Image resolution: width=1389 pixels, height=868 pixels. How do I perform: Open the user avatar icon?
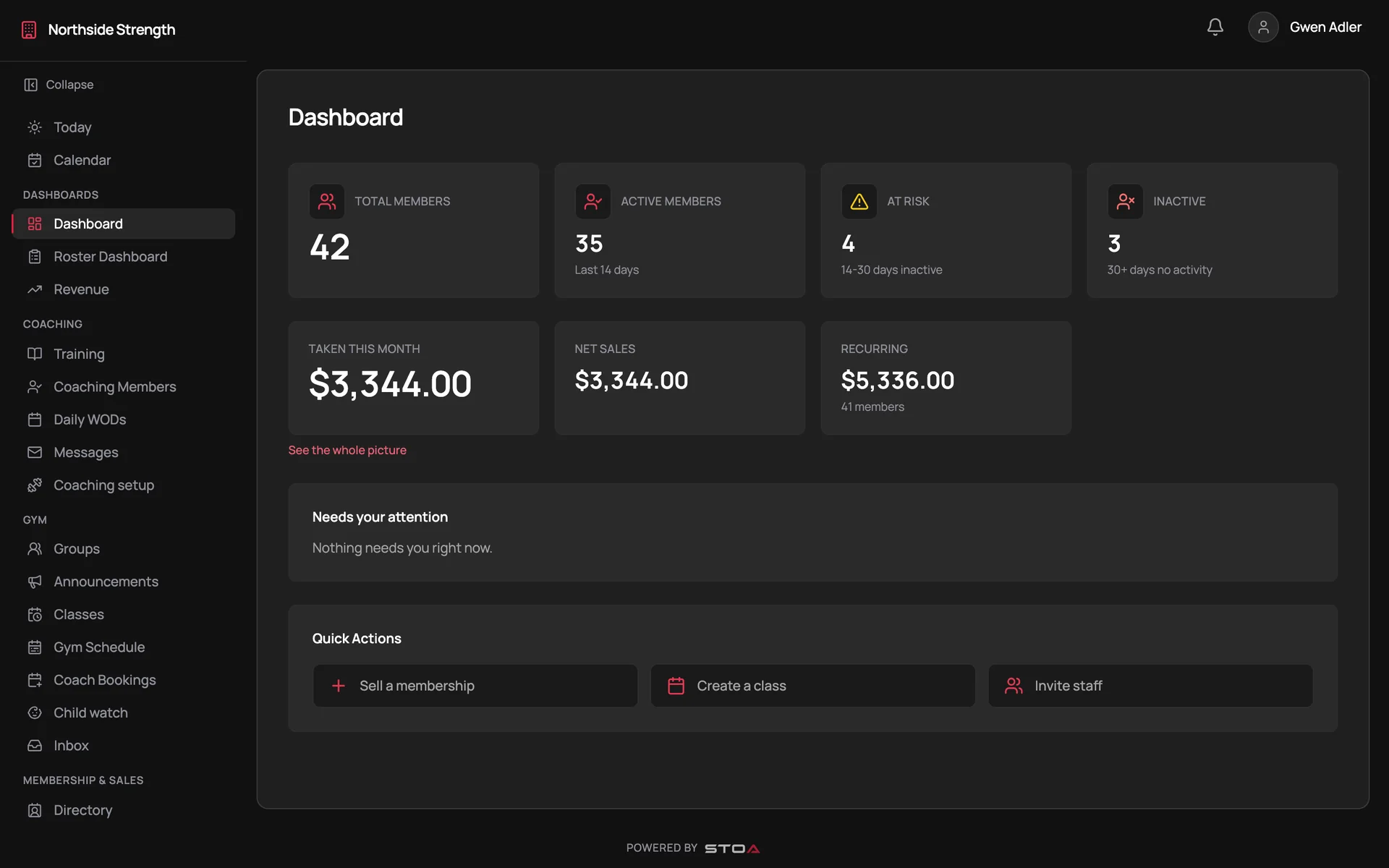[x=1263, y=27]
